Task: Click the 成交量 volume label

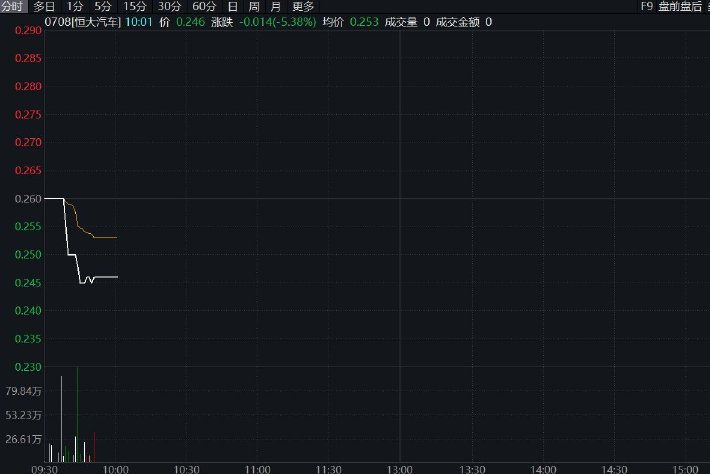Action: [401, 22]
